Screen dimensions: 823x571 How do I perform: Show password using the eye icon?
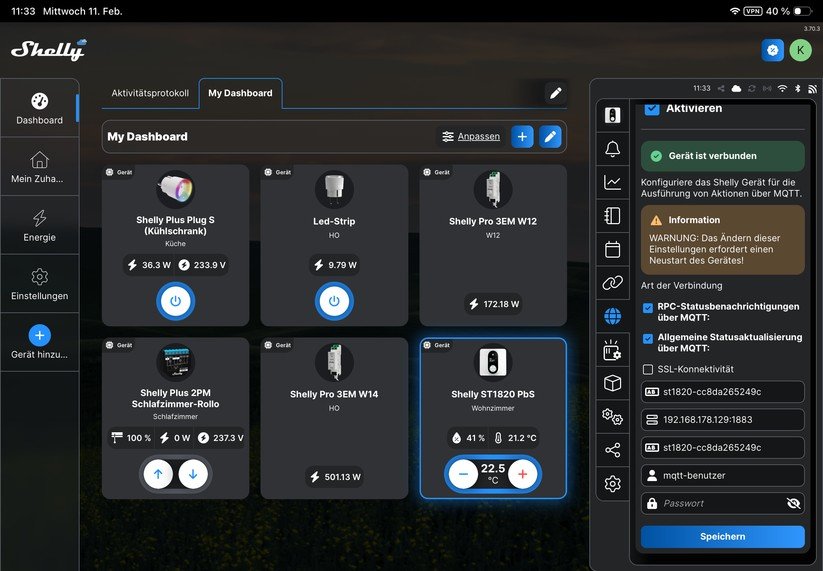tap(794, 503)
